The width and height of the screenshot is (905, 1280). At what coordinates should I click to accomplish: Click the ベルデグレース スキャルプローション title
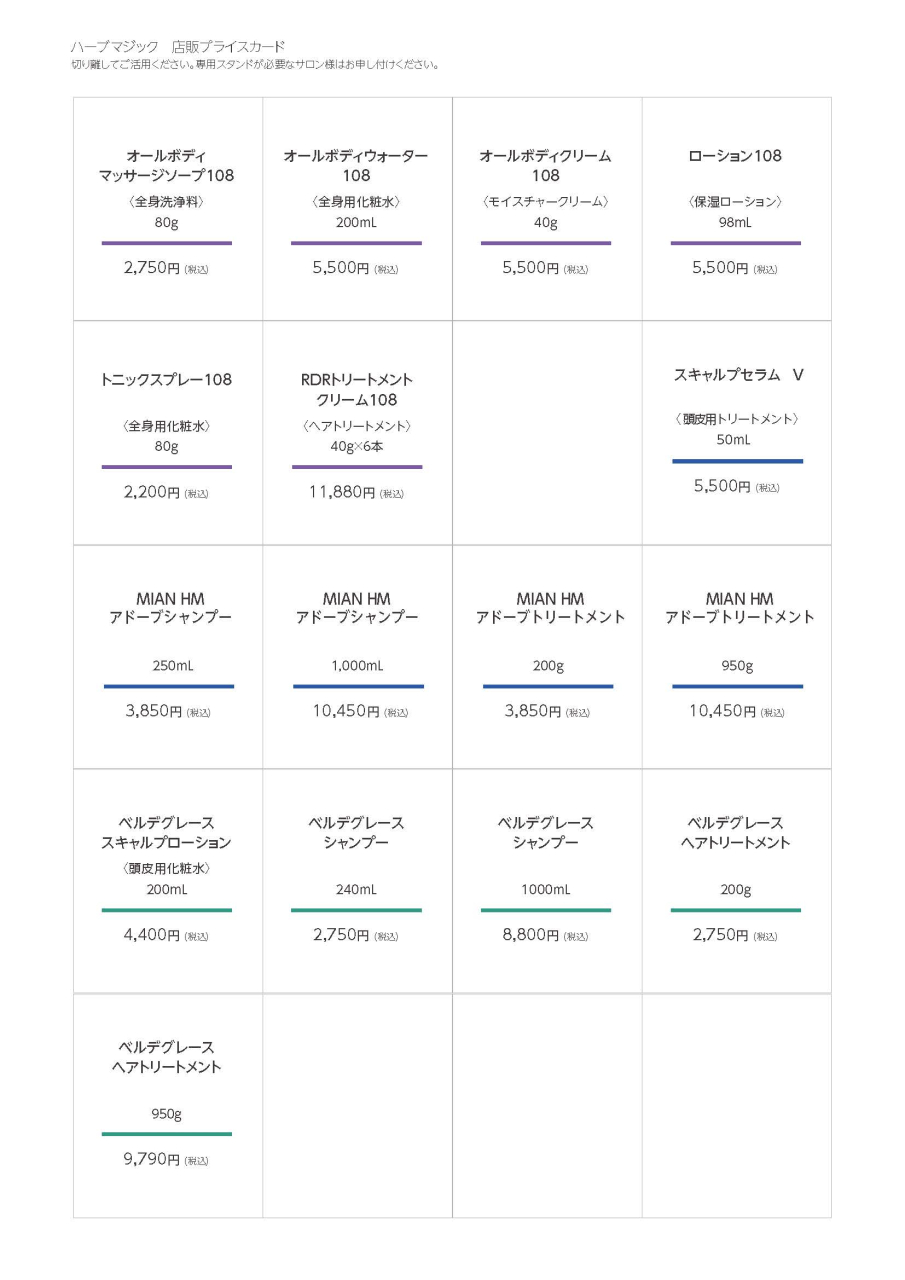(166, 833)
